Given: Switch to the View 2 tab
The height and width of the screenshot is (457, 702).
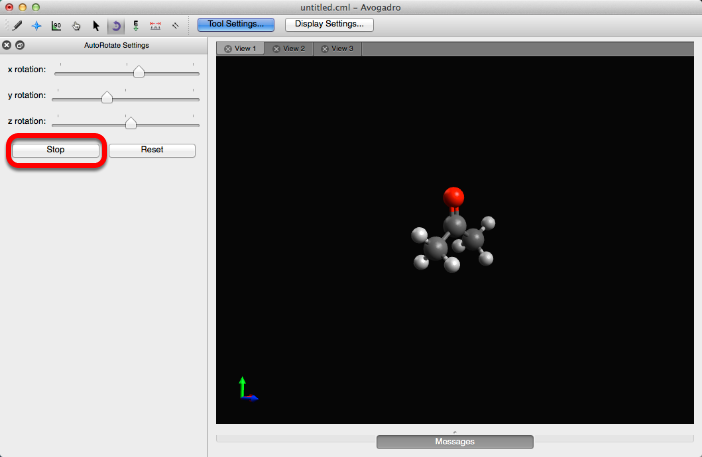Looking at the screenshot, I should click(289, 48).
